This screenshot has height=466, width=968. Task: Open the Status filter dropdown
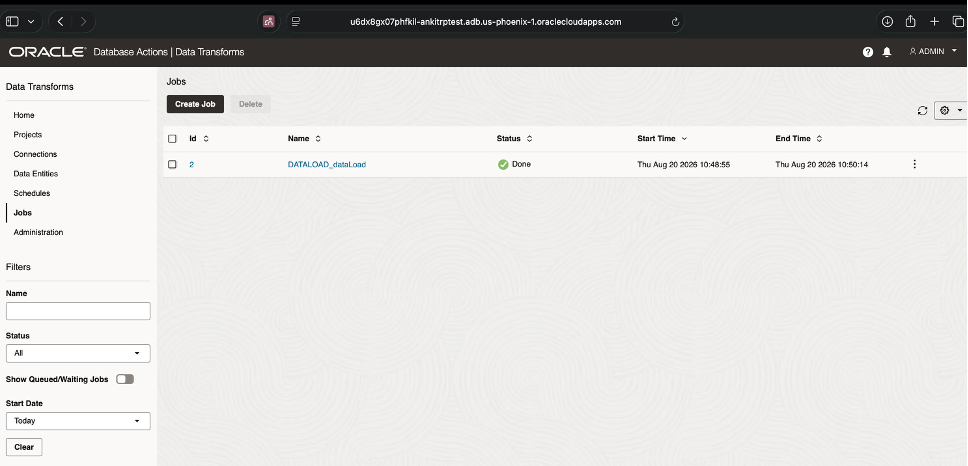pyautogui.click(x=78, y=354)
